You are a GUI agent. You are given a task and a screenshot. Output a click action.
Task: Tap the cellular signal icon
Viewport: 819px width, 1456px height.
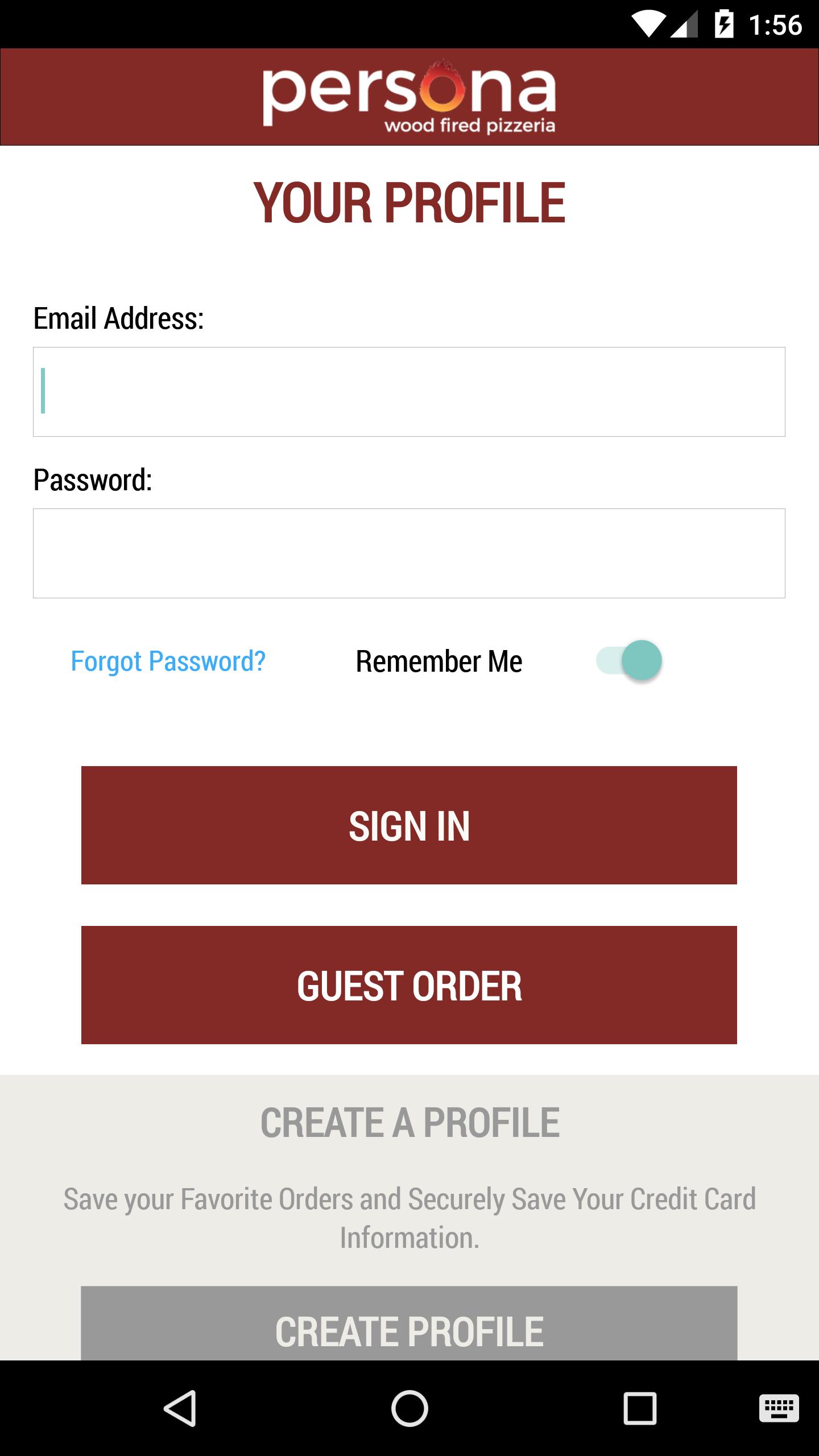coord(684,24)
